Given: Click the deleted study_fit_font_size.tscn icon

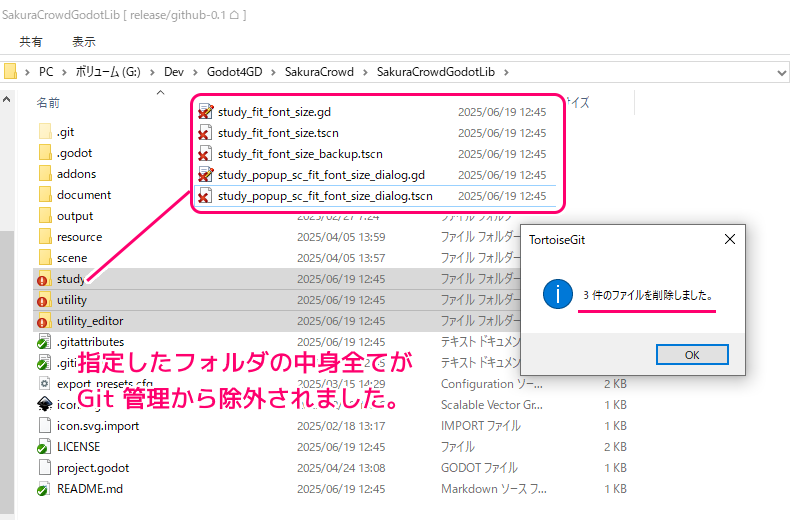Looking at the screenshot, I should click(205, 133).
